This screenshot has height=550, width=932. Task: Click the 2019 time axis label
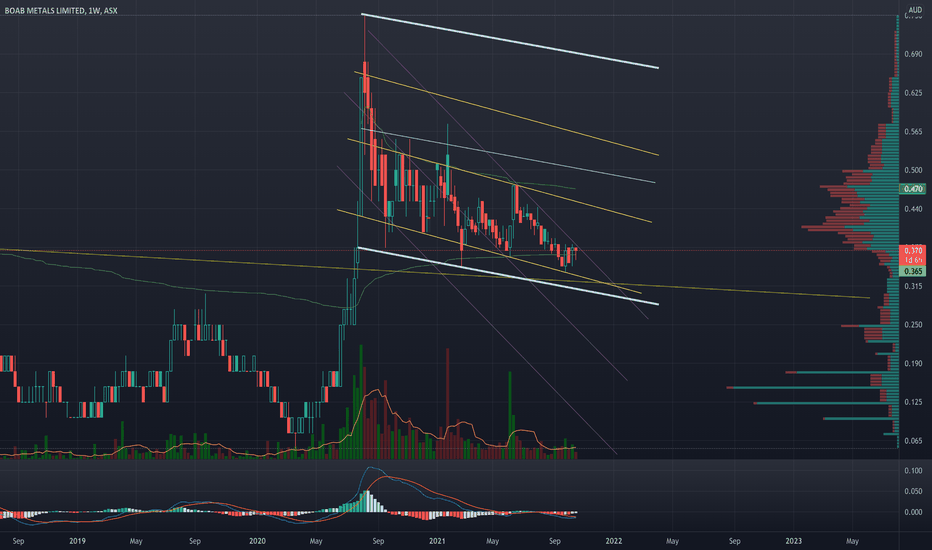click(77, 541)
